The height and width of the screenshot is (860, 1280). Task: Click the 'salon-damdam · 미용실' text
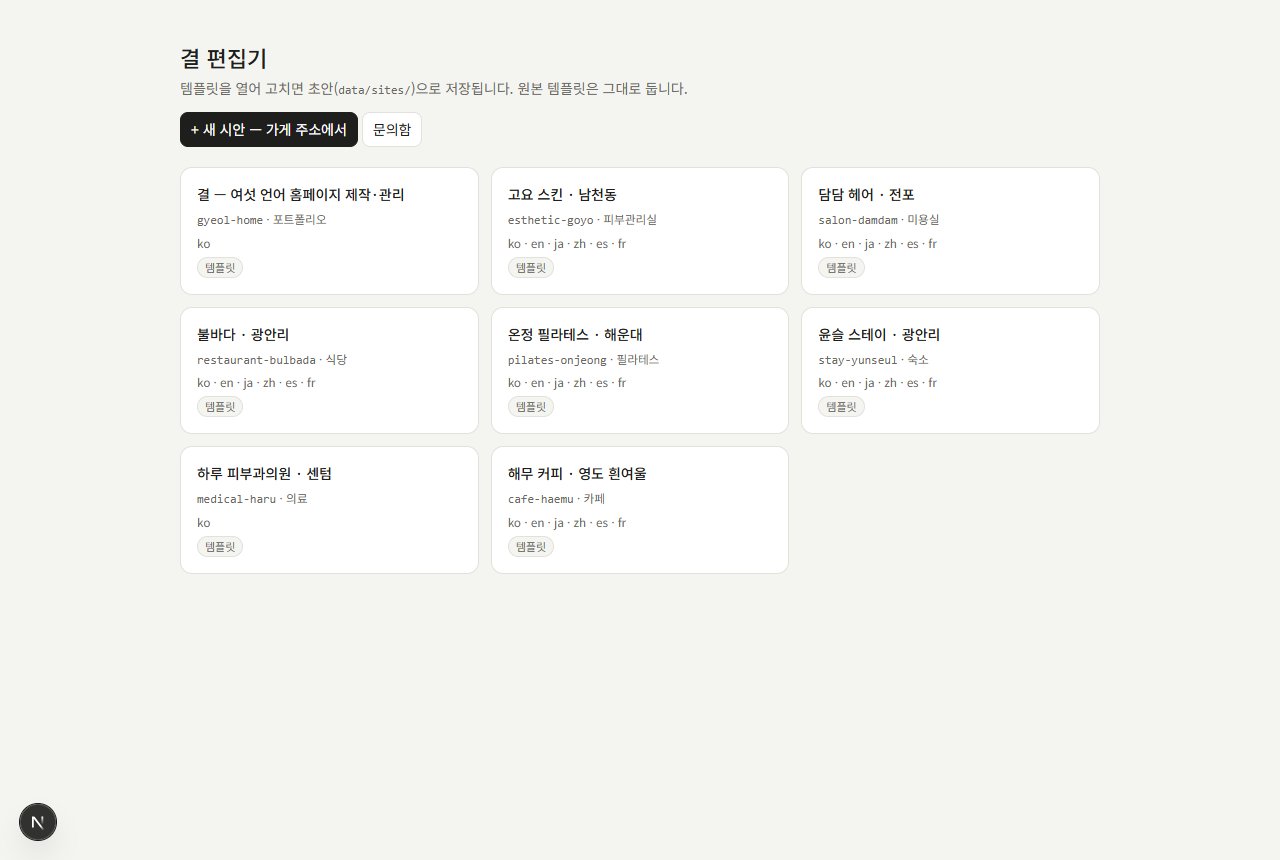coord(879,220)
